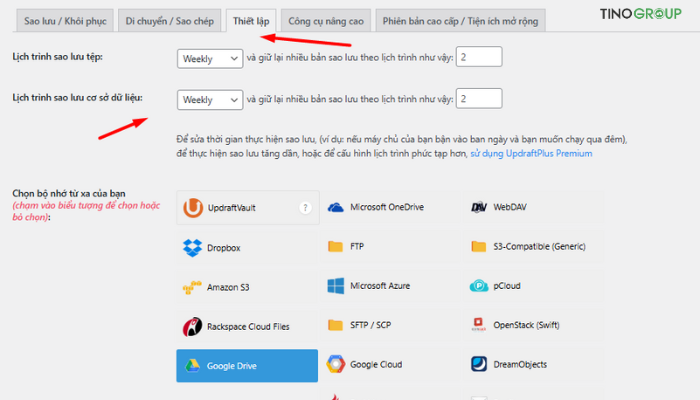
Task: Open the Di chuyển / Sao chép tab
Action: [x=170, y=21]
